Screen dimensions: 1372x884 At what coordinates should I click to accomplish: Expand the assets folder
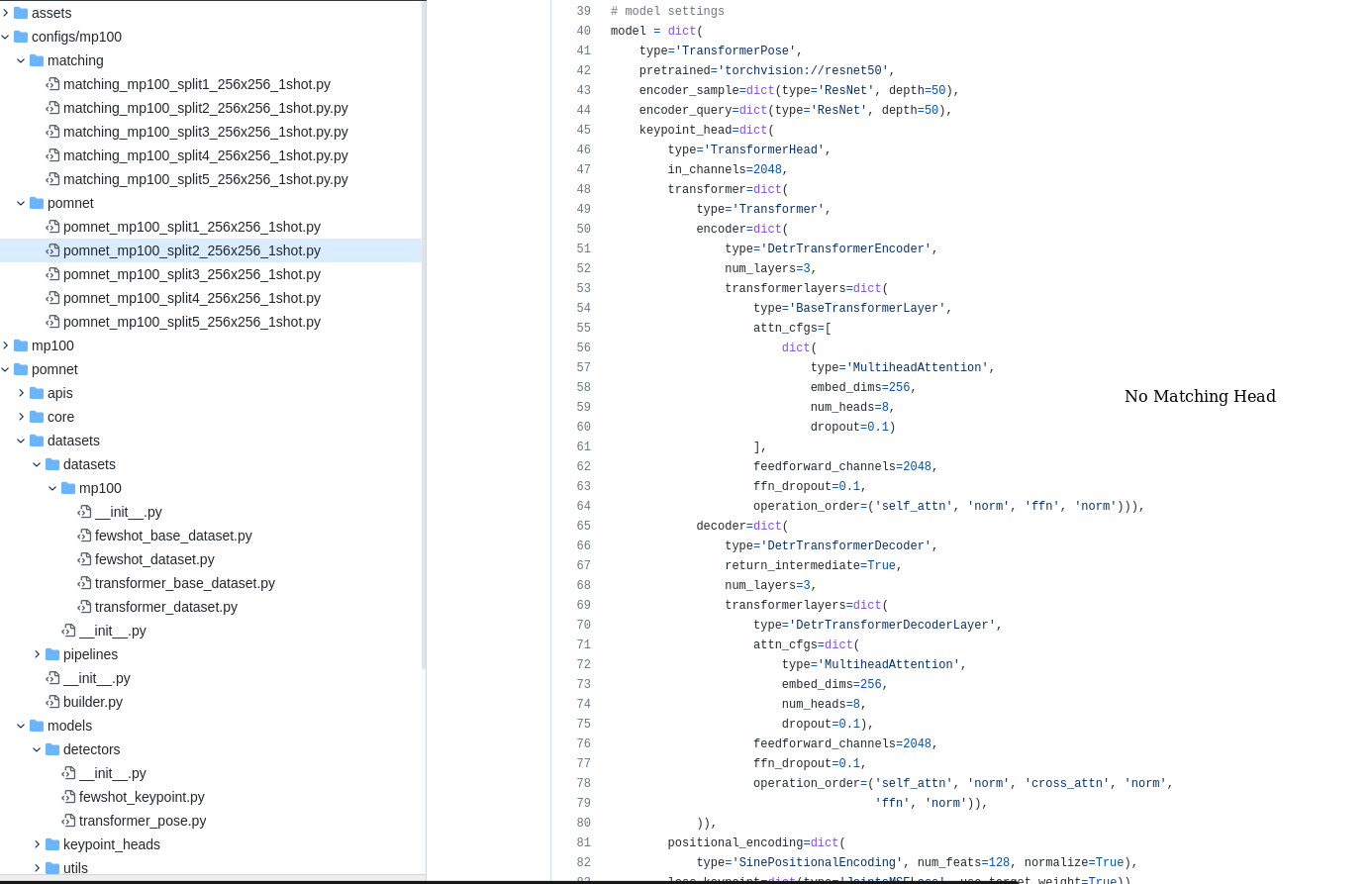click(7, 13)
